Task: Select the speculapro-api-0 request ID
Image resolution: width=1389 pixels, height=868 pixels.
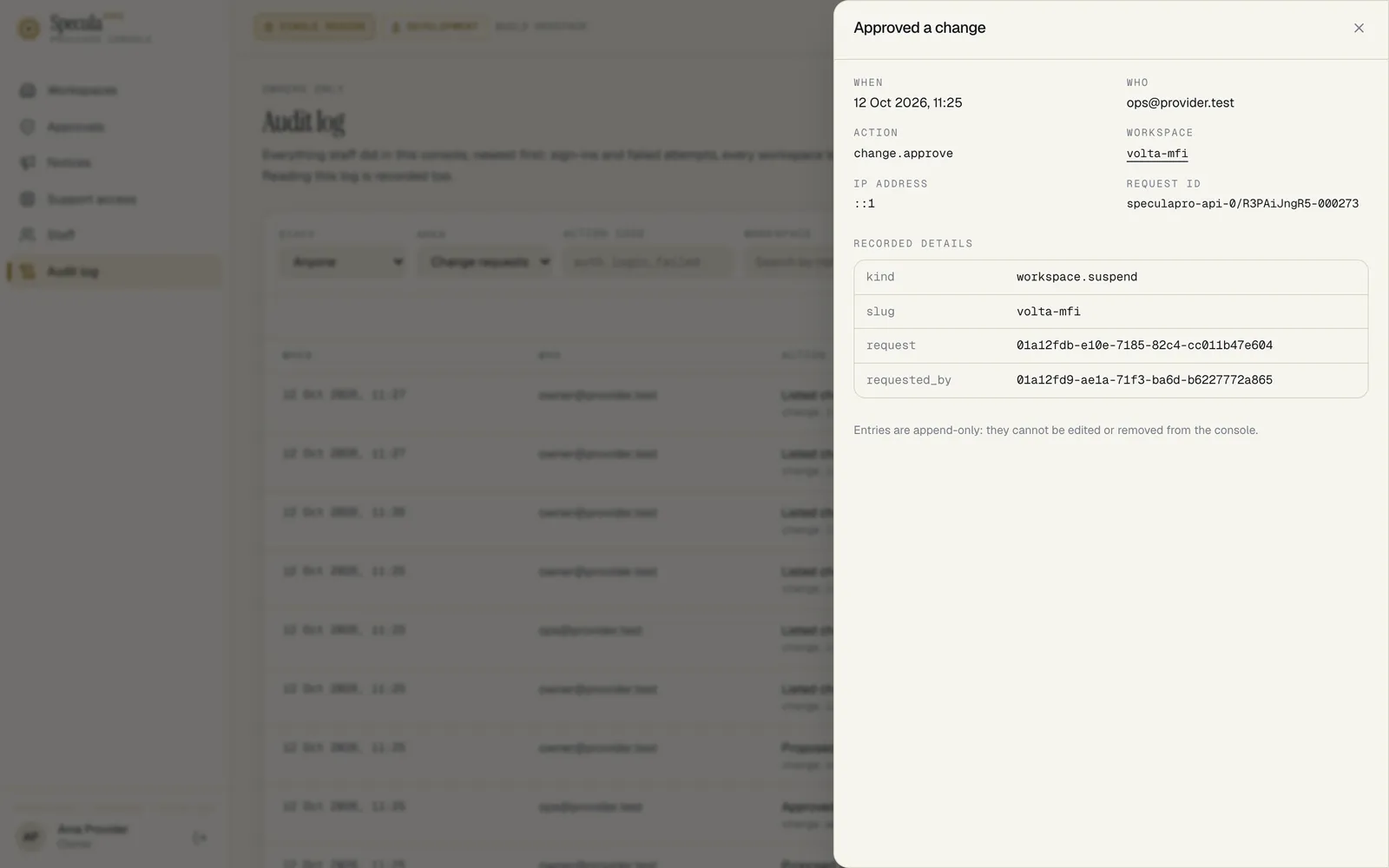Action: (1242, 204)
